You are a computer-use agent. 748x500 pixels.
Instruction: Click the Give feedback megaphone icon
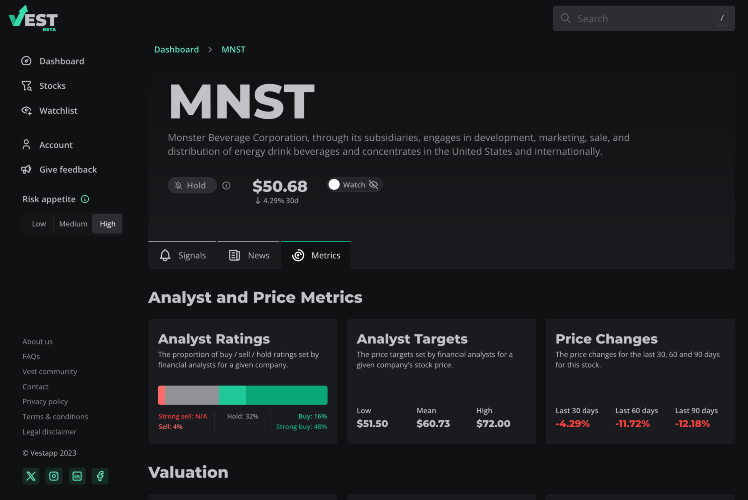coord(26,169)
